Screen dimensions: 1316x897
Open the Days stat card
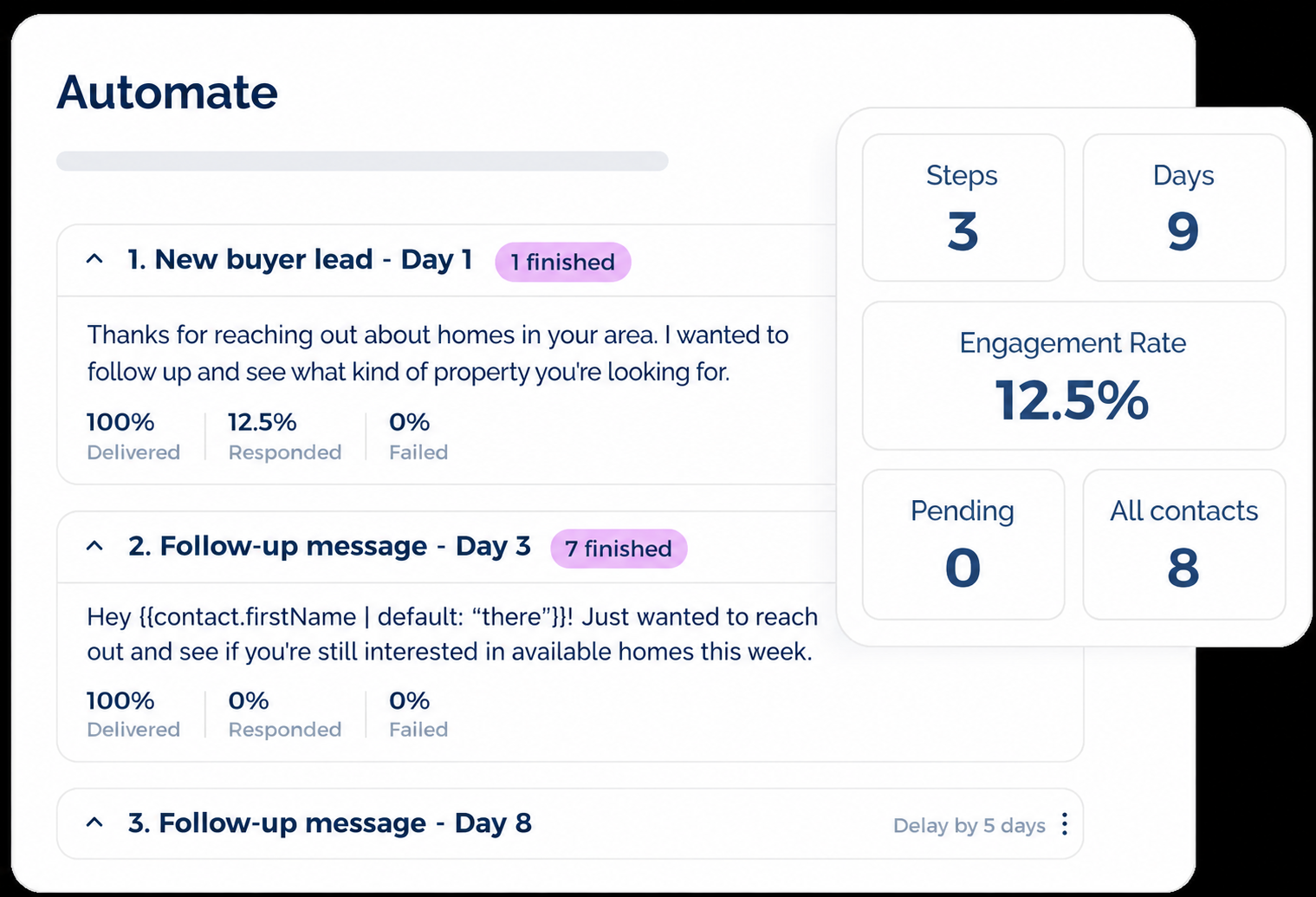1184,208
